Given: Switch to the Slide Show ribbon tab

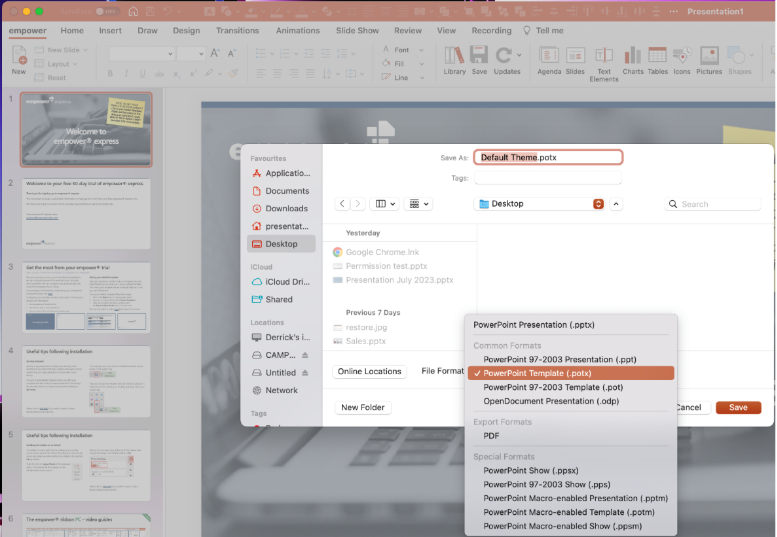Looking at the screenshot, I should point(357,30).
